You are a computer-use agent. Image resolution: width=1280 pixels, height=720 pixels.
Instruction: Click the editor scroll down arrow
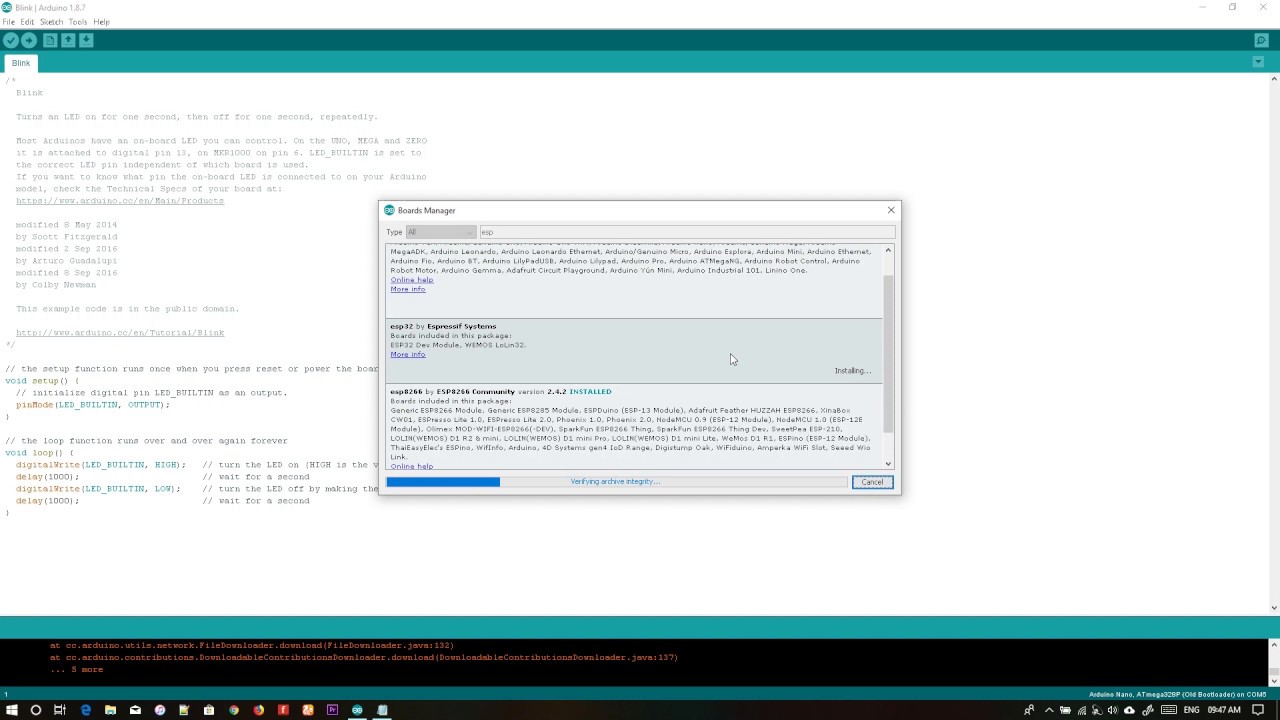pyautogui.click(x=1274, y=607)
